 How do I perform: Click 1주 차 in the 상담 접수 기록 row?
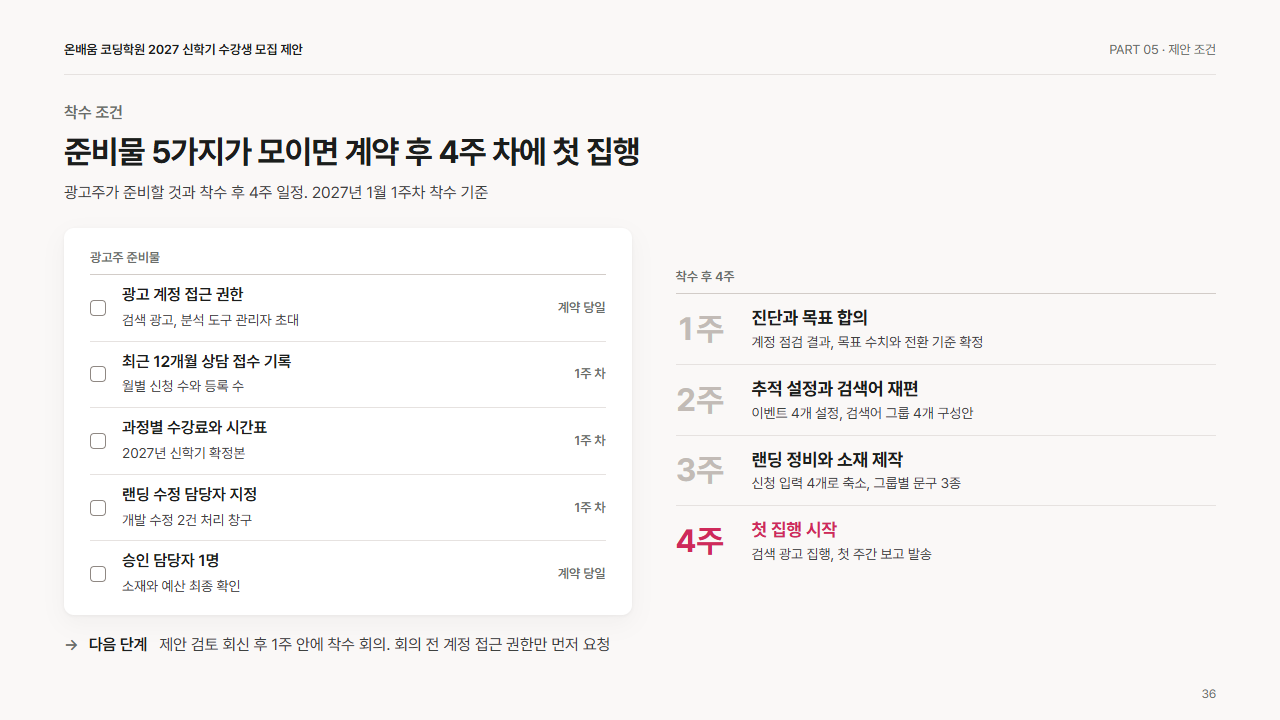(x=590, y=373)
